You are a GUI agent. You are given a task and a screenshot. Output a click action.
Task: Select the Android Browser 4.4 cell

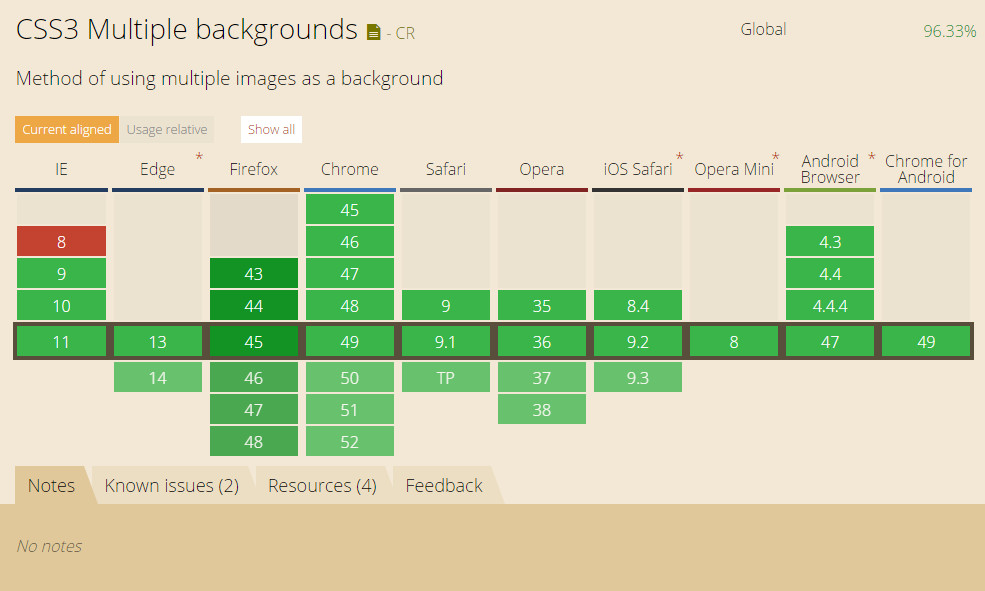pyautogui.click(x=830, y=273)
